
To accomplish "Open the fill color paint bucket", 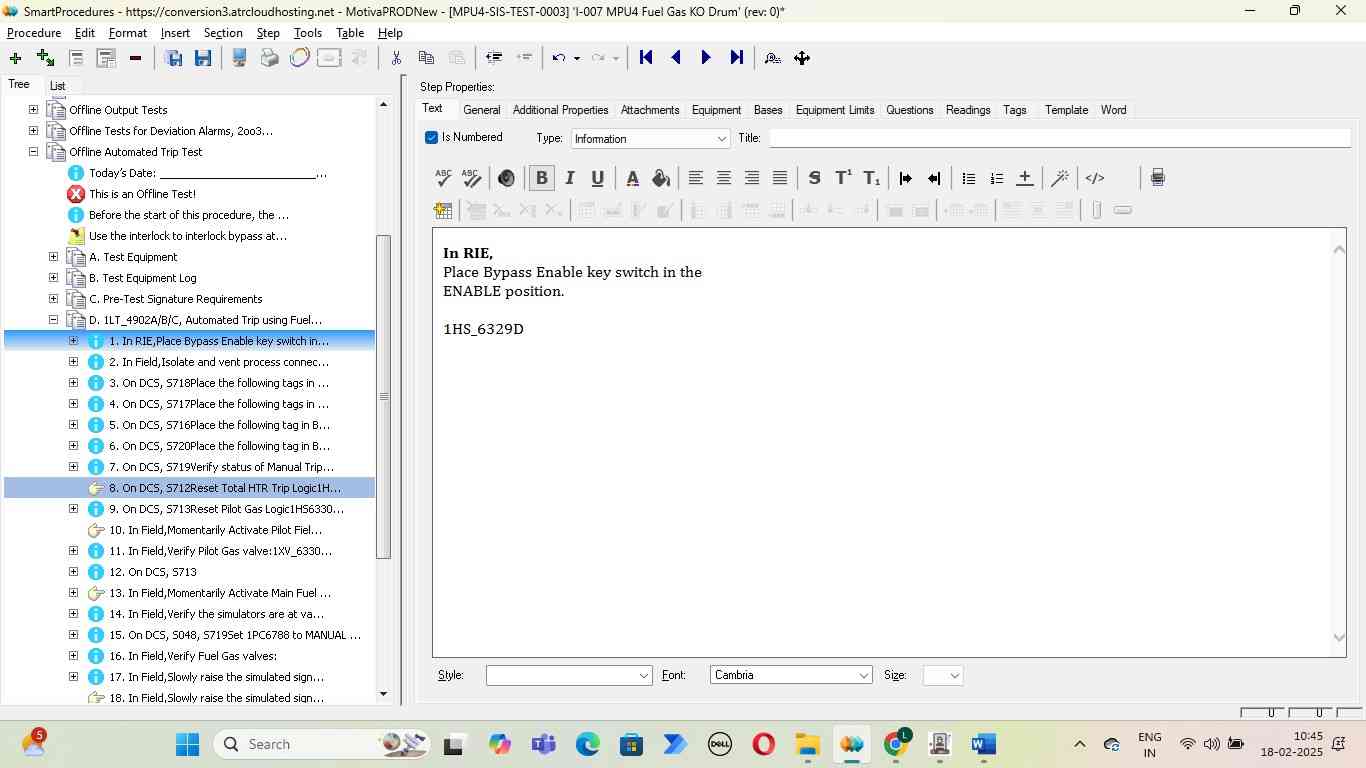I will (x=661, y=178).
